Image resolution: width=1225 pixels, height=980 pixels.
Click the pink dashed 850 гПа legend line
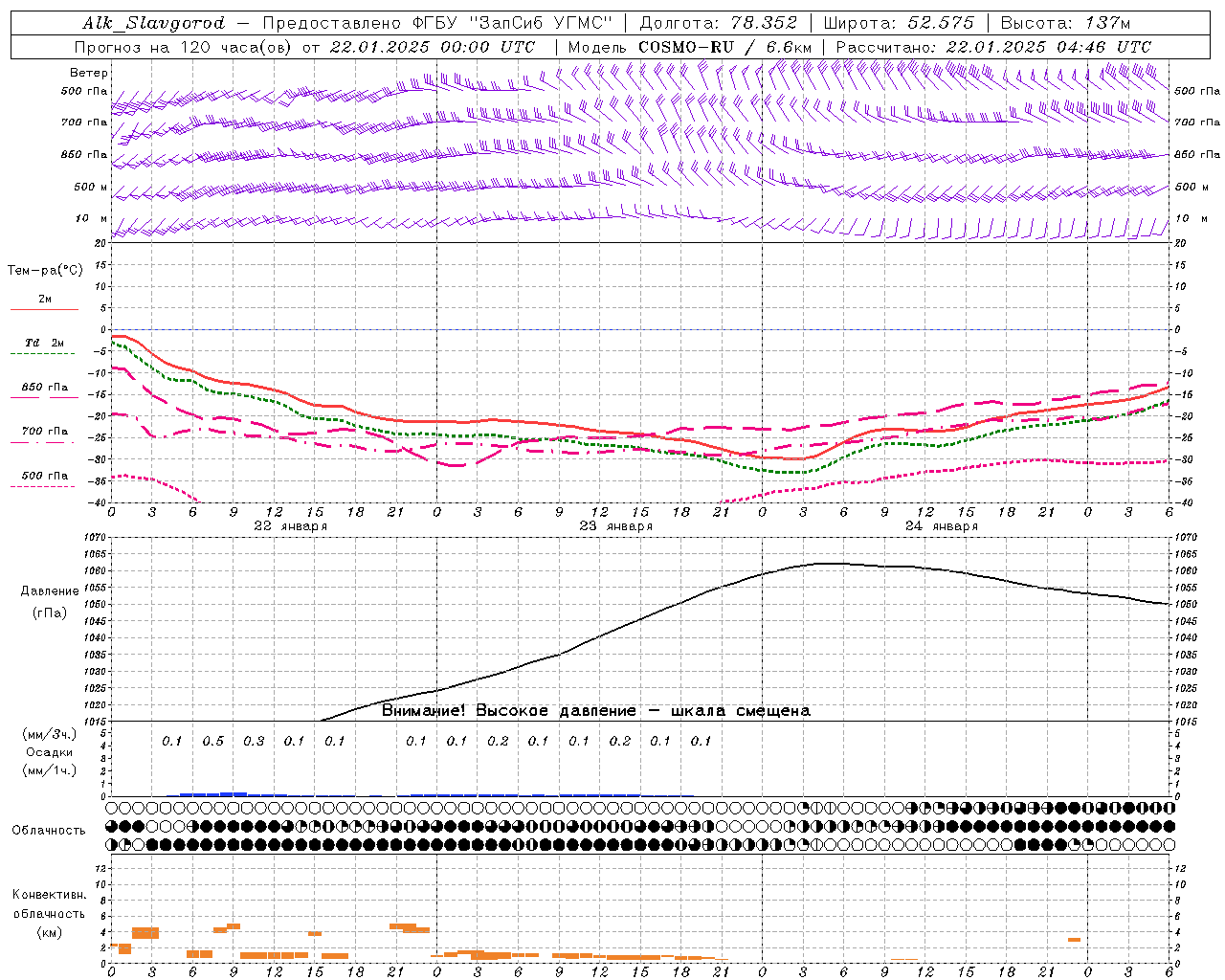tap(44, 397)
